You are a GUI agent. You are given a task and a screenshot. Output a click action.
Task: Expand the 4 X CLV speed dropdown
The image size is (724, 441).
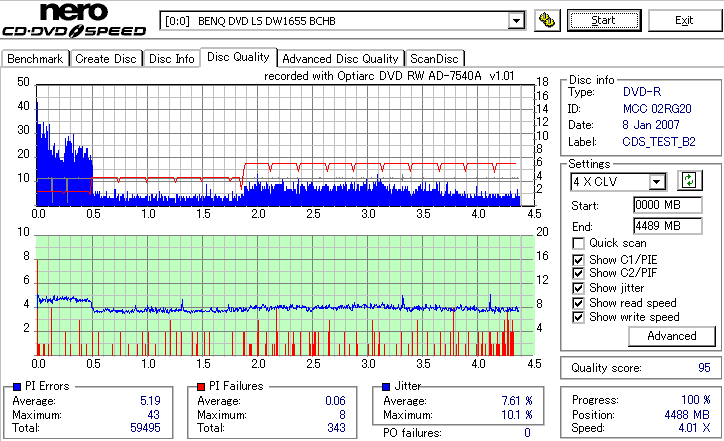click(656, 182)
